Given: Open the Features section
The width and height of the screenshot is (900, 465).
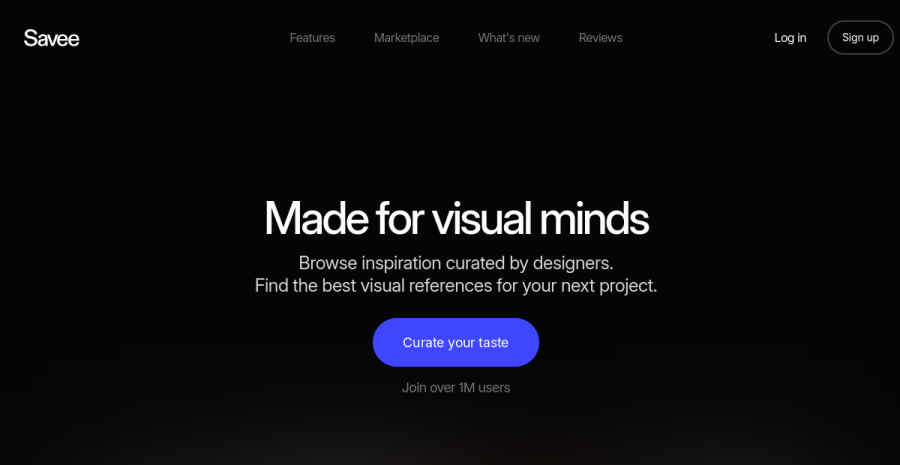Looking at the screenshot, I should (312, 38).
